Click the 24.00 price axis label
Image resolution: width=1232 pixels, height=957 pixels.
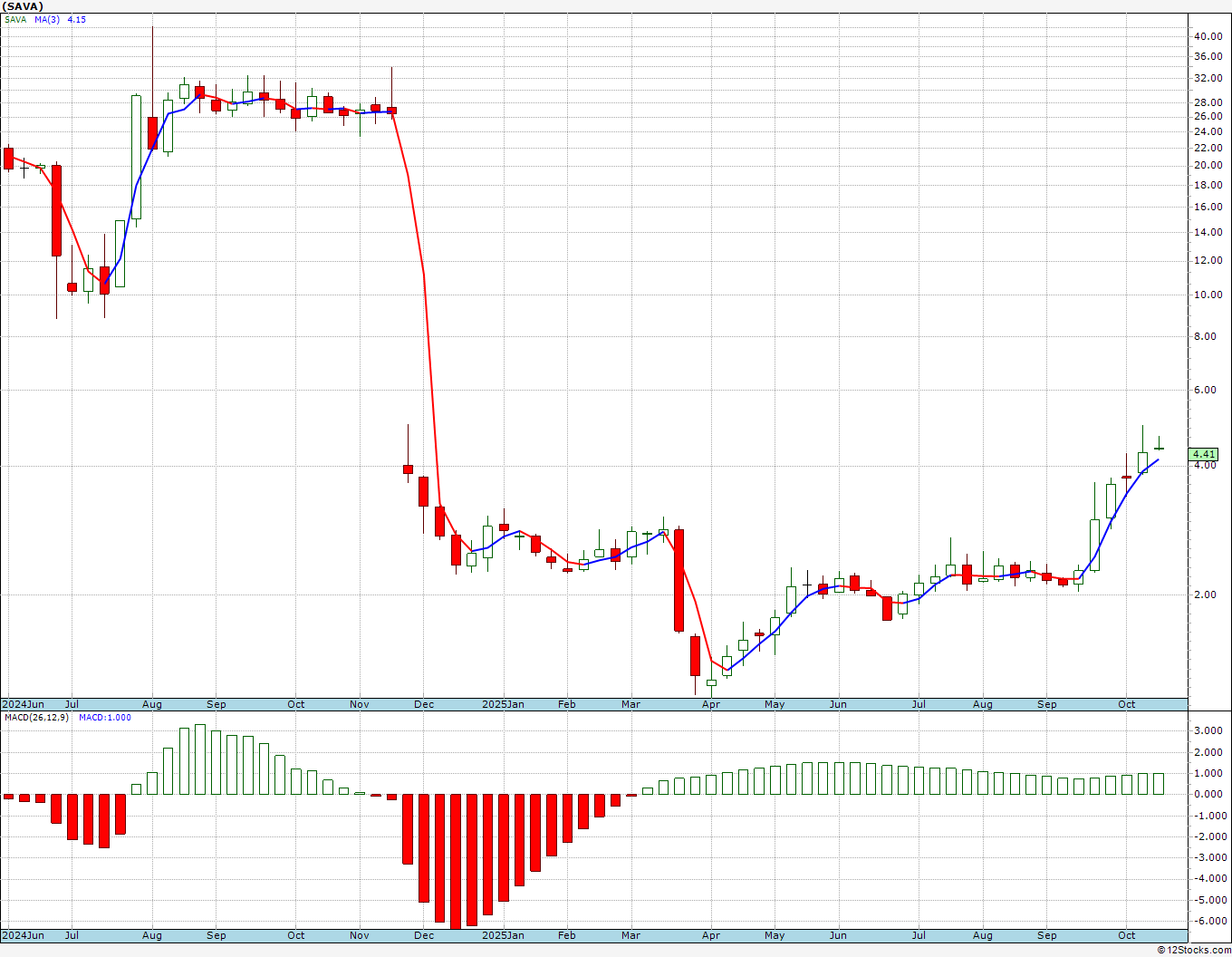pos(1208,132)
